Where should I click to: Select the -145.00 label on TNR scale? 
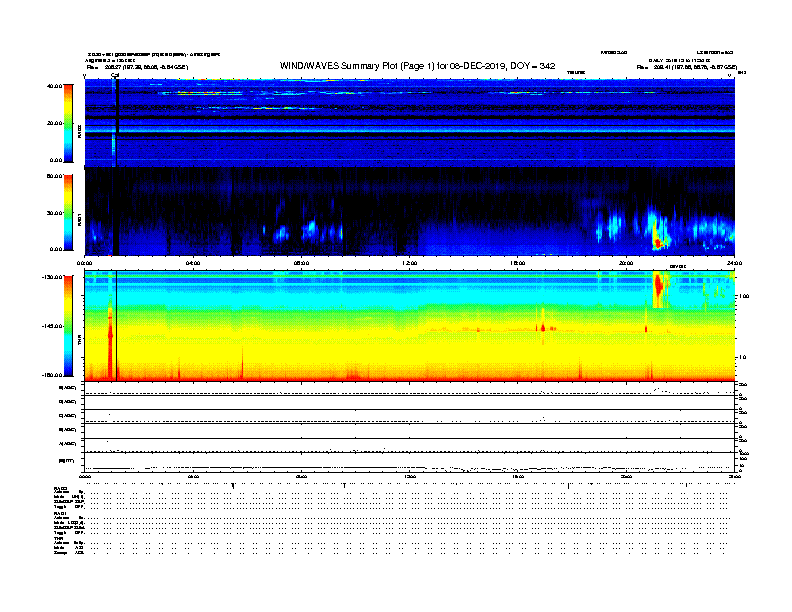tap(53, 326)
